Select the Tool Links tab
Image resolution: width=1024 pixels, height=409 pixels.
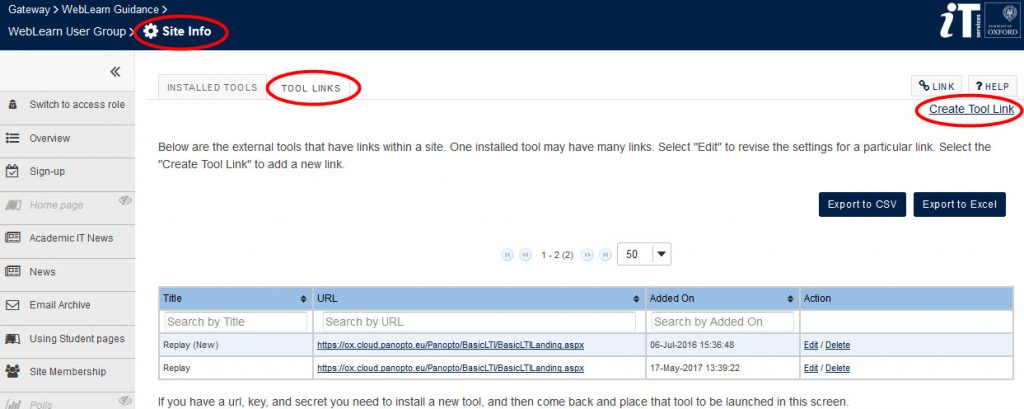click(311, 88)
